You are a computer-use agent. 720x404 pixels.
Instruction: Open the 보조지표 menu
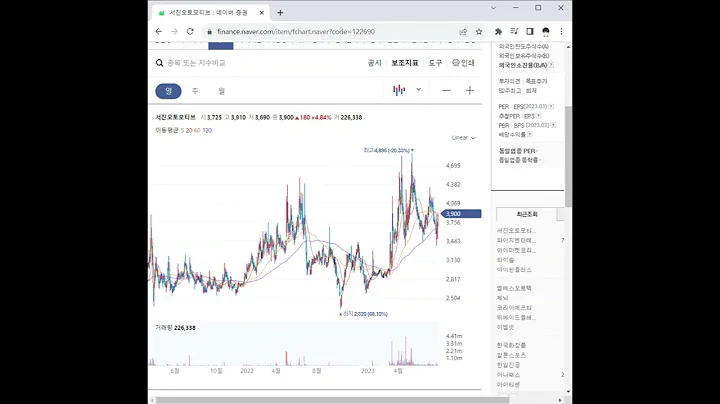[405, 63]
